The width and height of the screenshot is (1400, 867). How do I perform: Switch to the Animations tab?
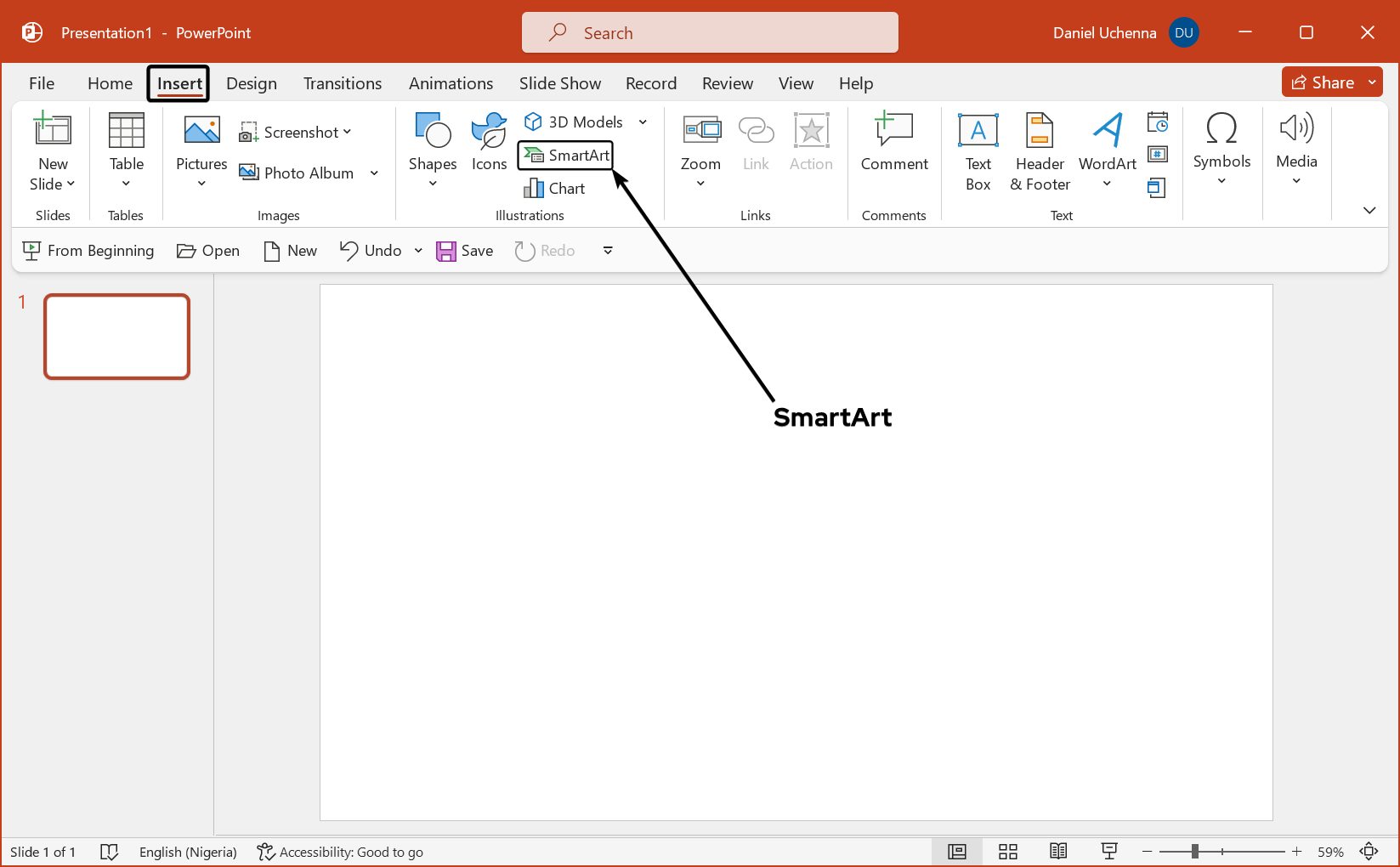pos(451,82)
